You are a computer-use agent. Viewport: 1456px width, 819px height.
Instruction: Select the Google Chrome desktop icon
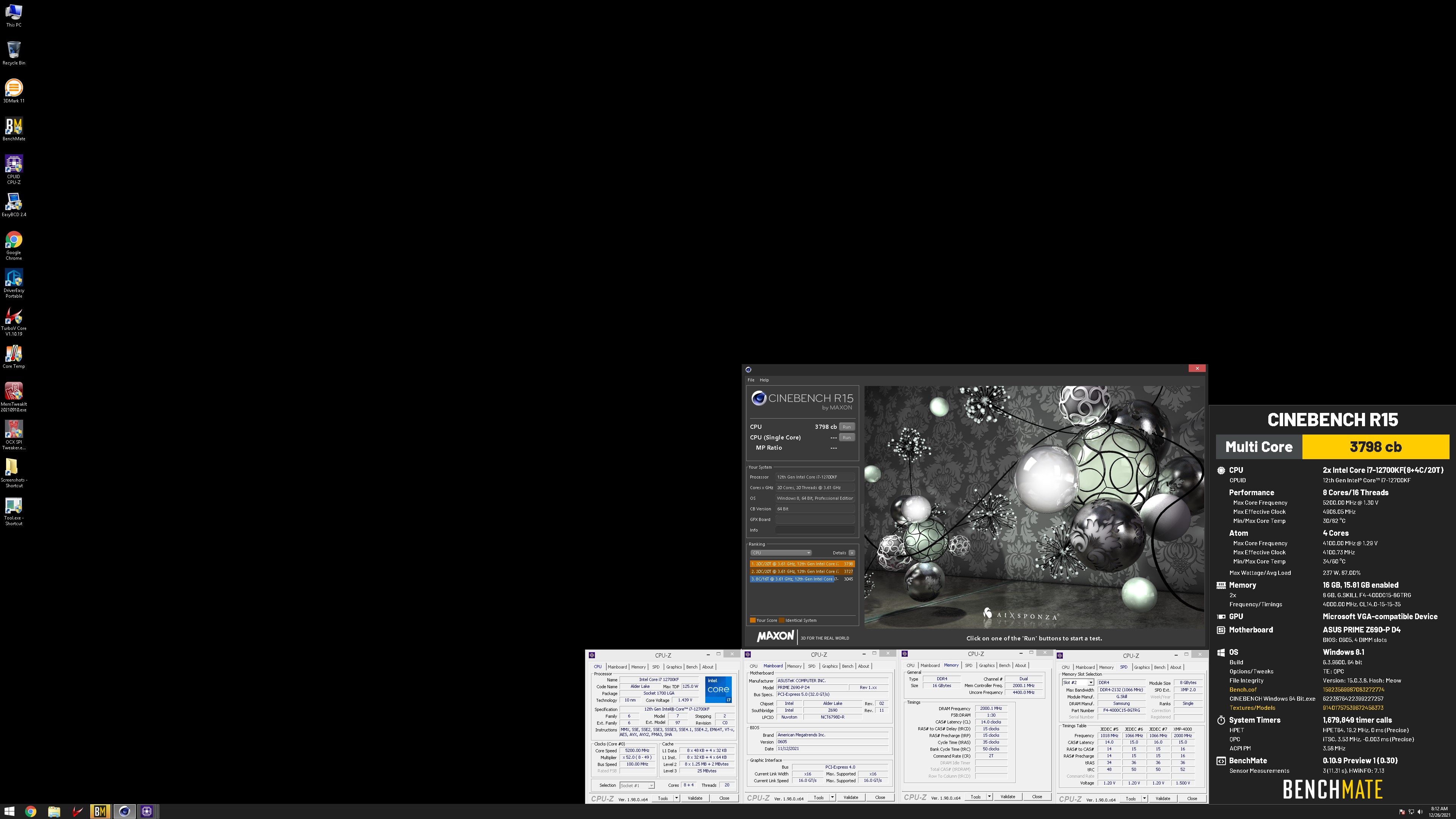[x=14, y=245]
